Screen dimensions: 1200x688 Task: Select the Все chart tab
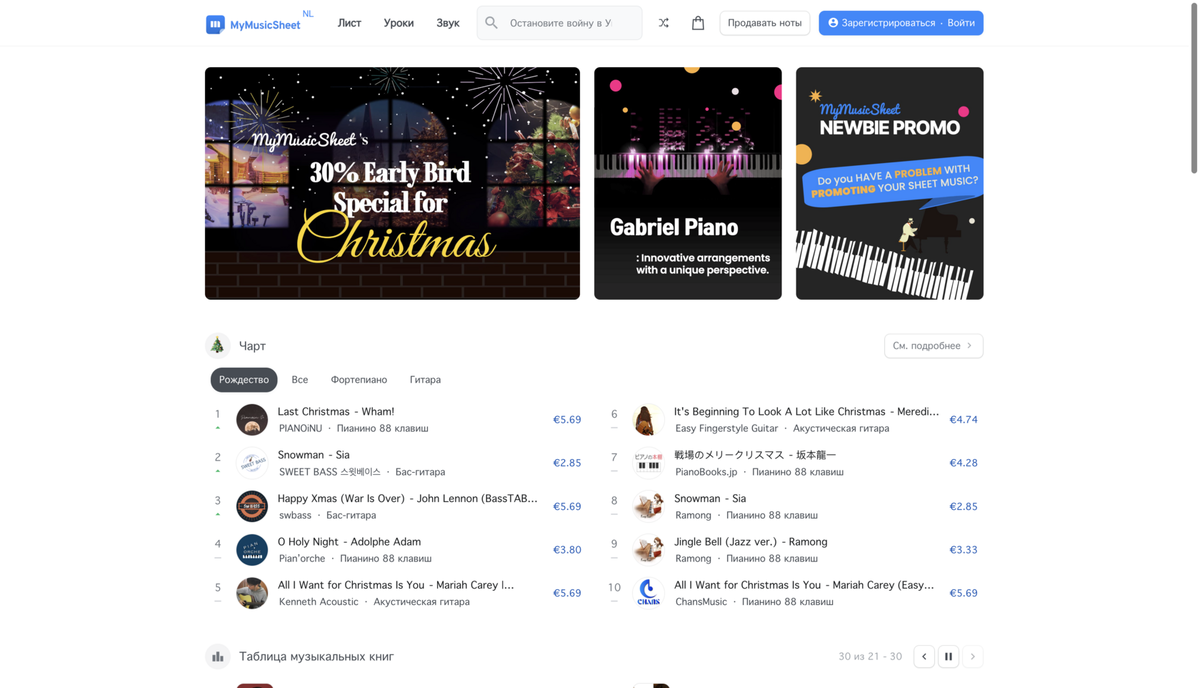pos(300,380)
